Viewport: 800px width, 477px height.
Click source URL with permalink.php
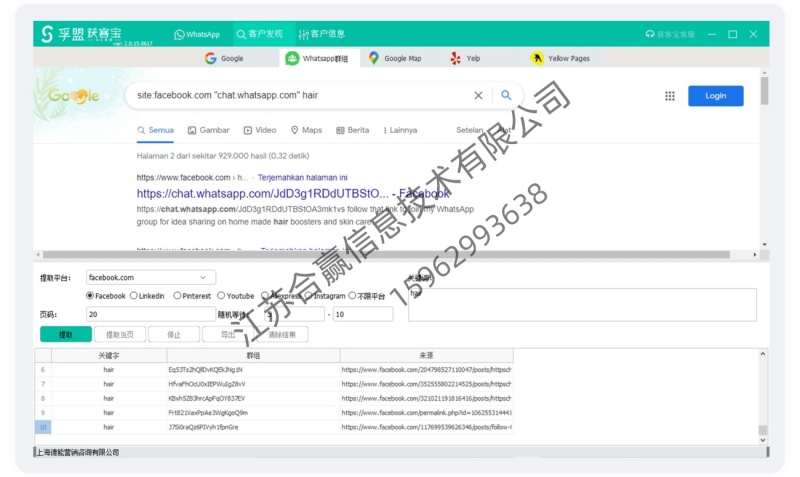[x=426, y=412]
